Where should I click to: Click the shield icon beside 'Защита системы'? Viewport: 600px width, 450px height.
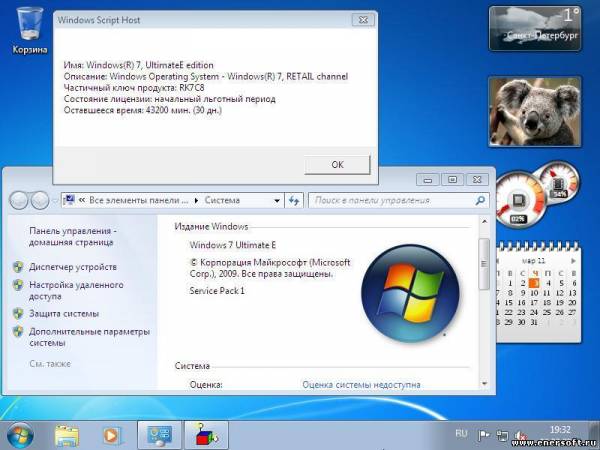(18, 313)
